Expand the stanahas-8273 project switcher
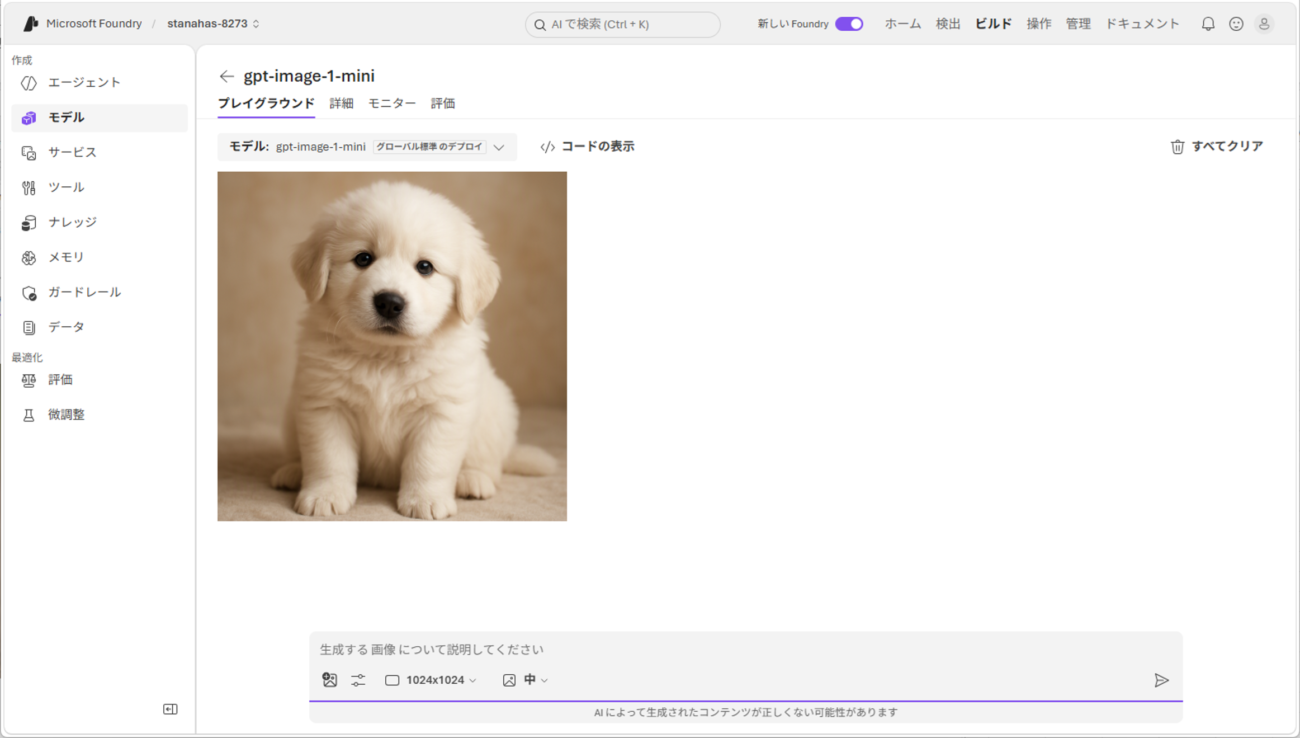This screenshot has width=1300, height=738. [x=213, y=24]
